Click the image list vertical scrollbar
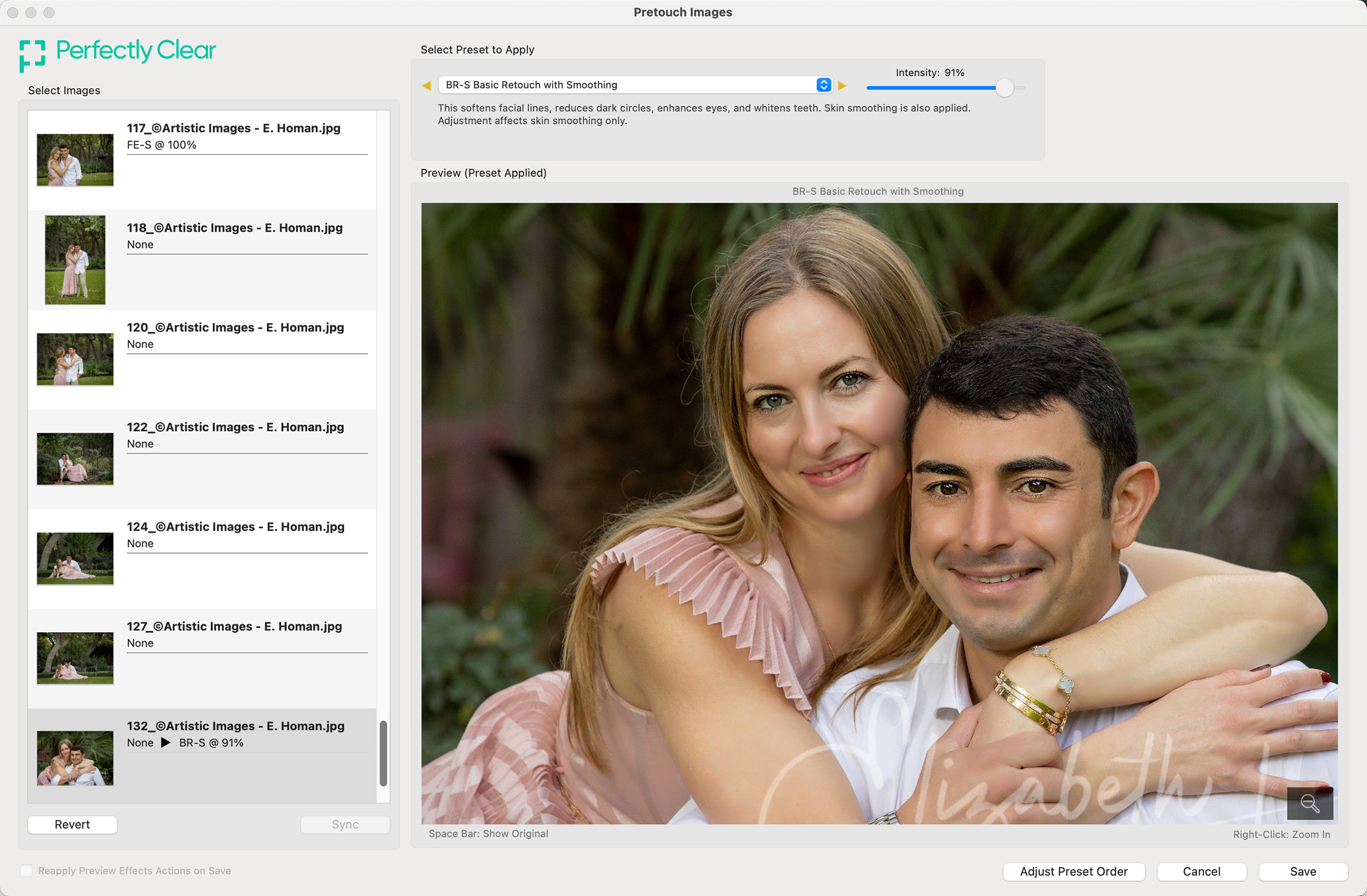 [383, 753]
